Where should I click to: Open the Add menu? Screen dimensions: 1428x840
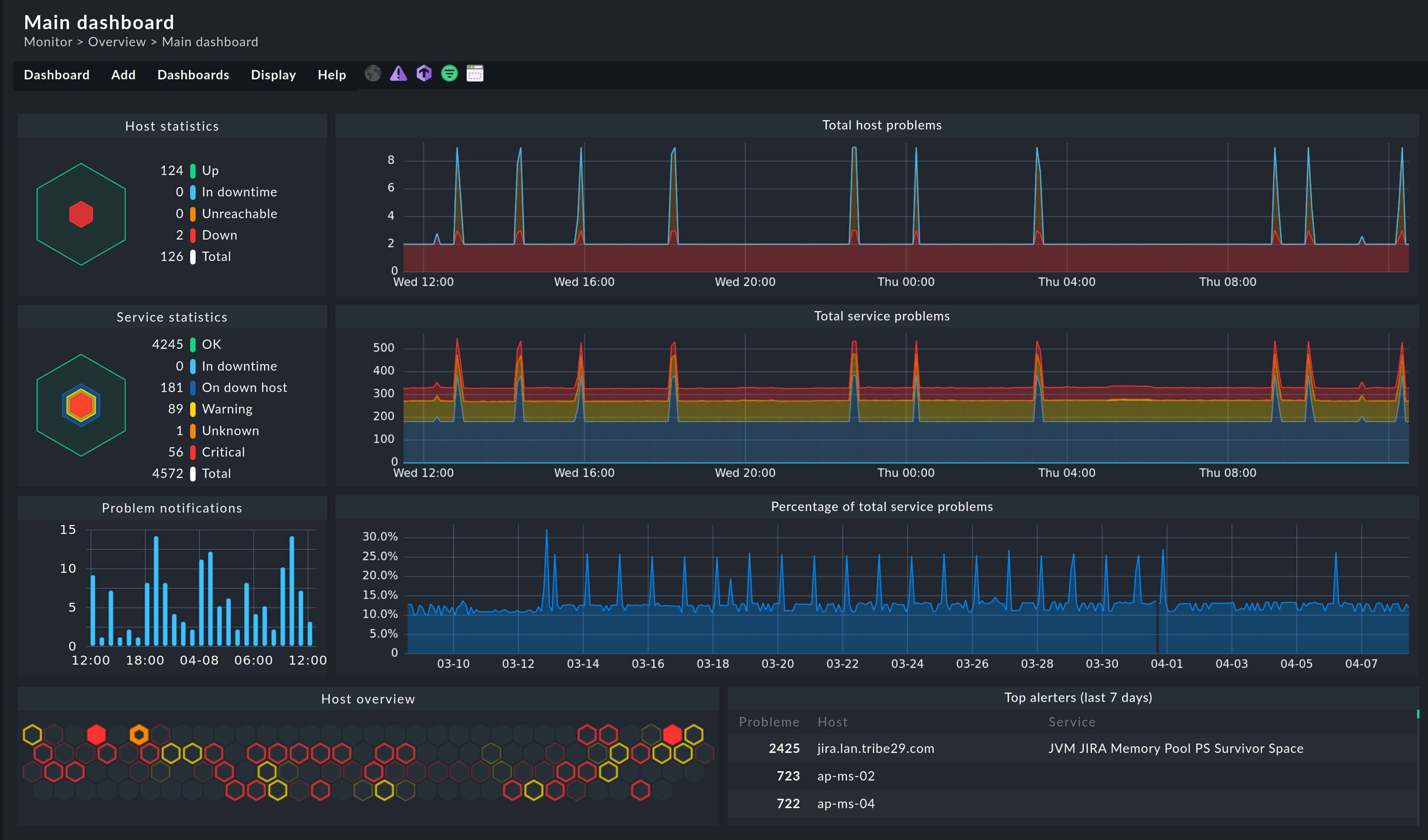tap(123, 75)
